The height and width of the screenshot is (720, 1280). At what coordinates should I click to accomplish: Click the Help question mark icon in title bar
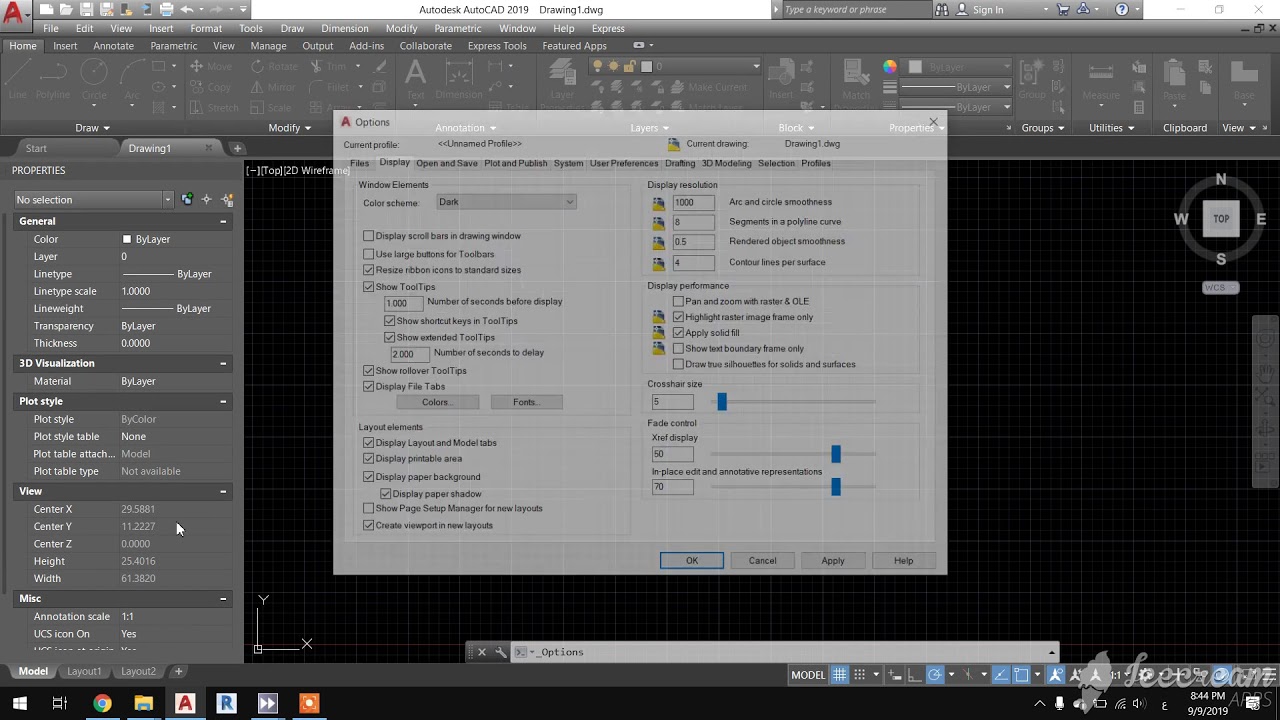(1122, 10)
